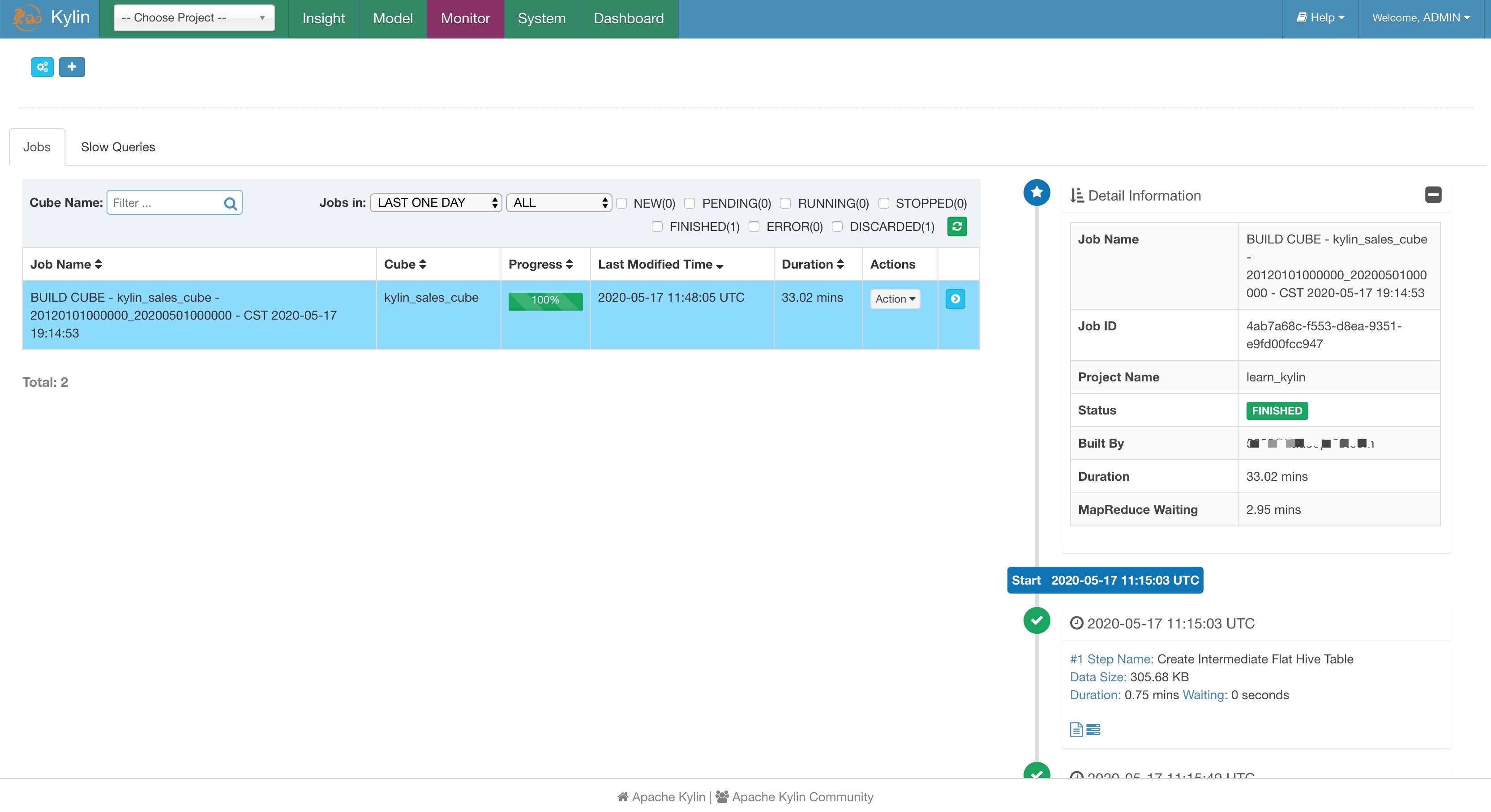1491x812 pixels.
Task: Toggle the DISCARDED(1) checkbox
Action: tap(837, 227)
